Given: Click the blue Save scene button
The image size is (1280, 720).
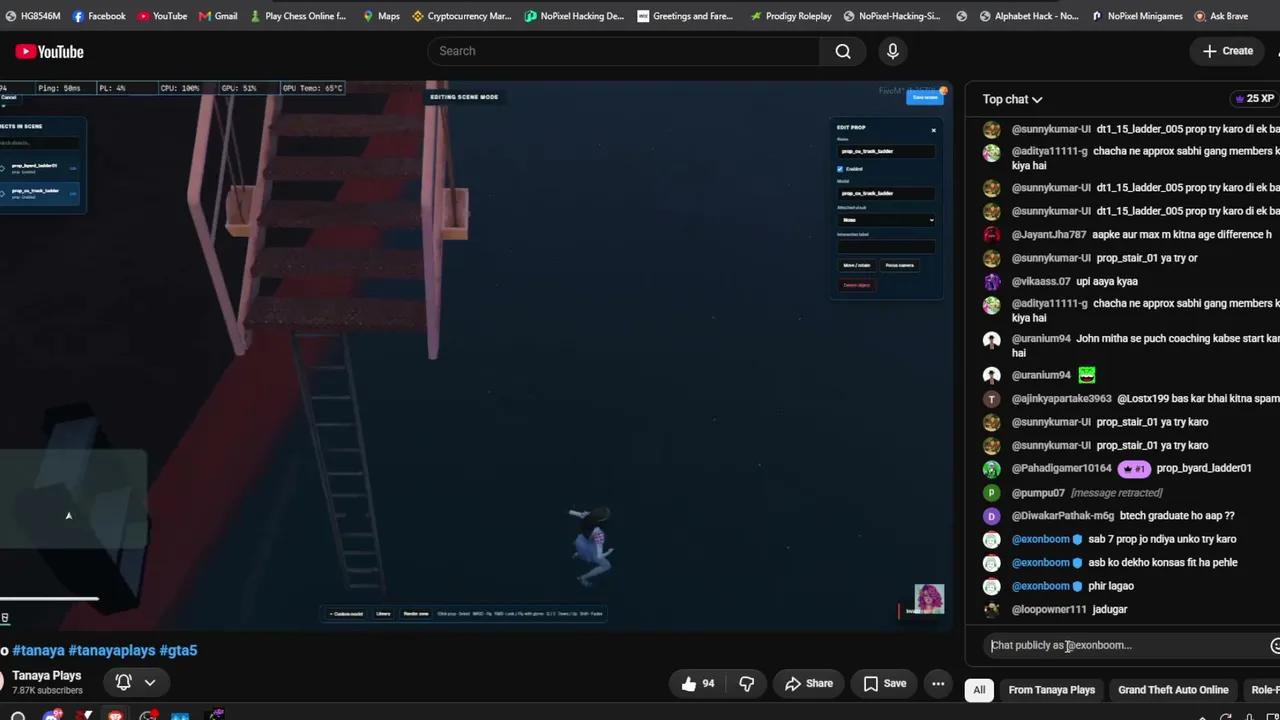Looking at the screenshot, I should point(925,97).
